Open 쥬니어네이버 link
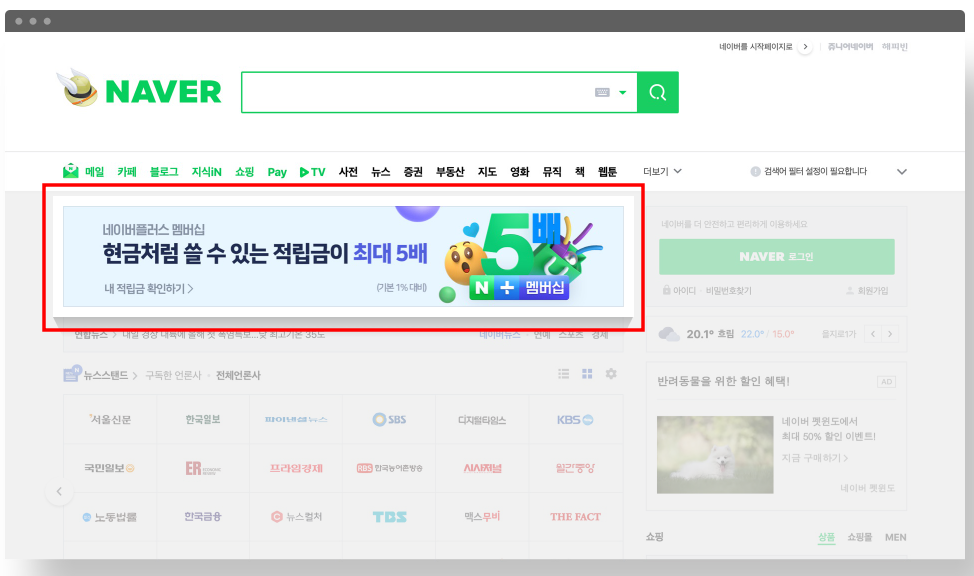The width and height of the screenshot is (974, 576). coord(850,47)
